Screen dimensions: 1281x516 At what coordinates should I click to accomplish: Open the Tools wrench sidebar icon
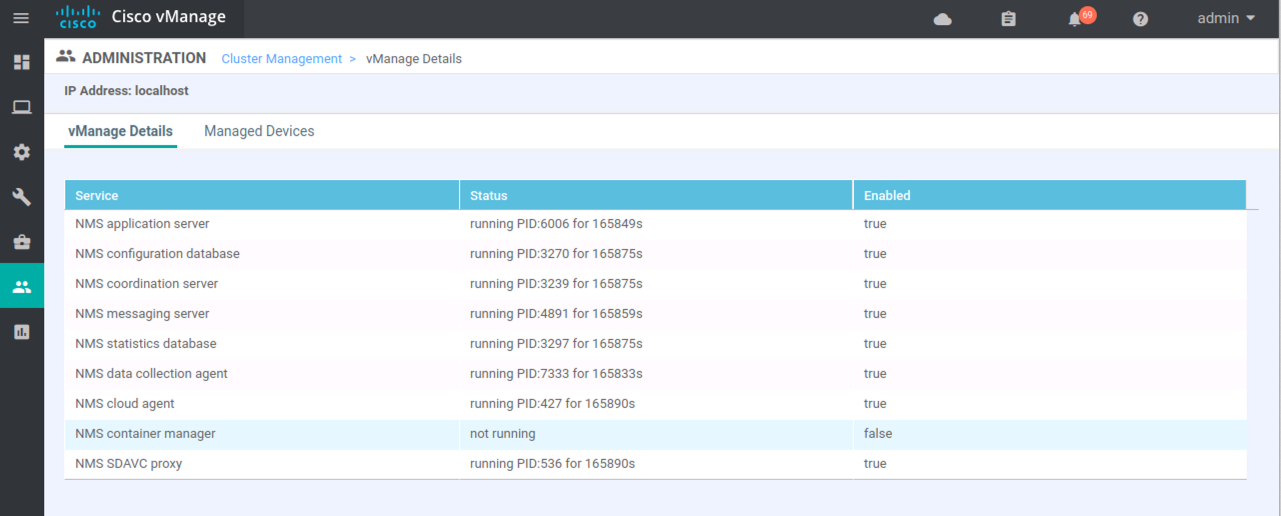pyautogui.click(x=21, y=197)
